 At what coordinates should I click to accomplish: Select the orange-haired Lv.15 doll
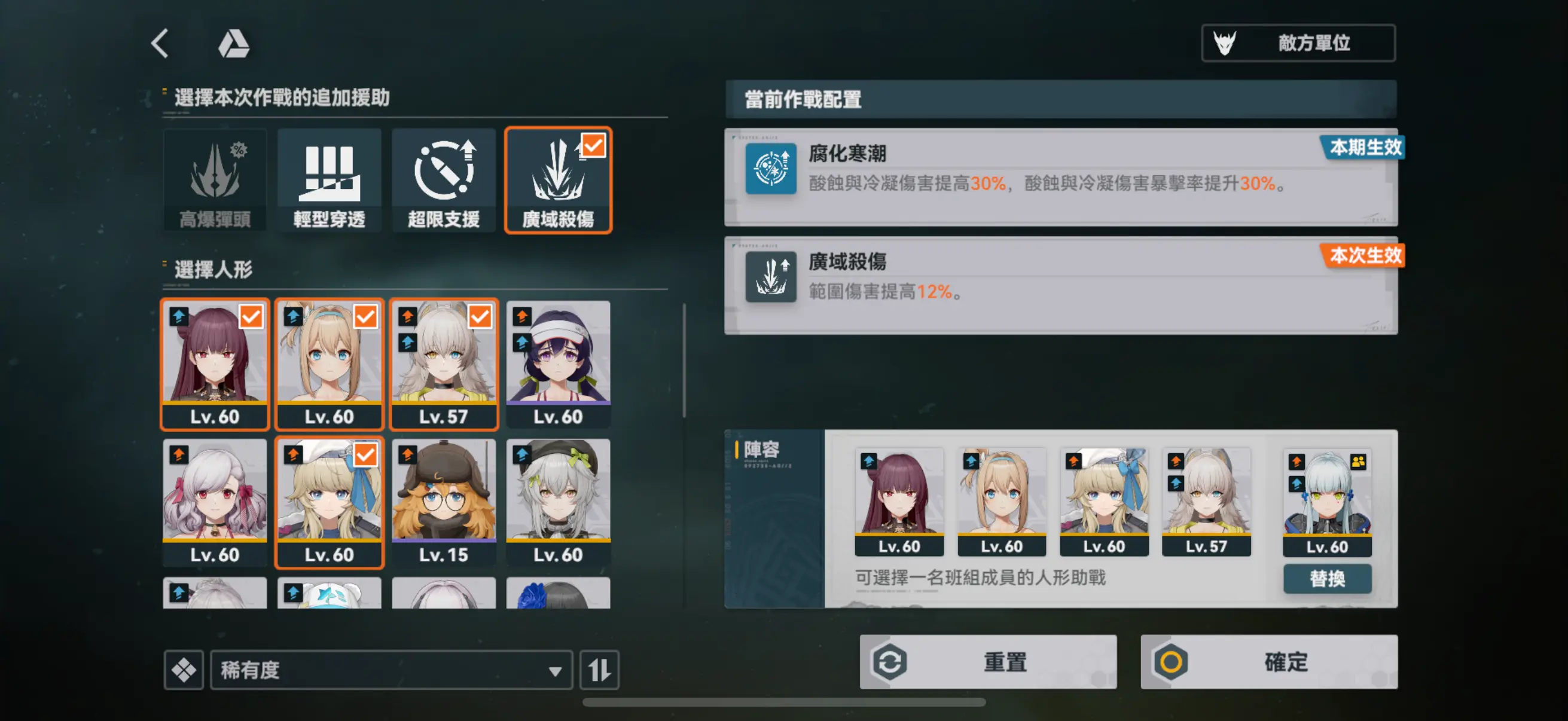(444, 503)
